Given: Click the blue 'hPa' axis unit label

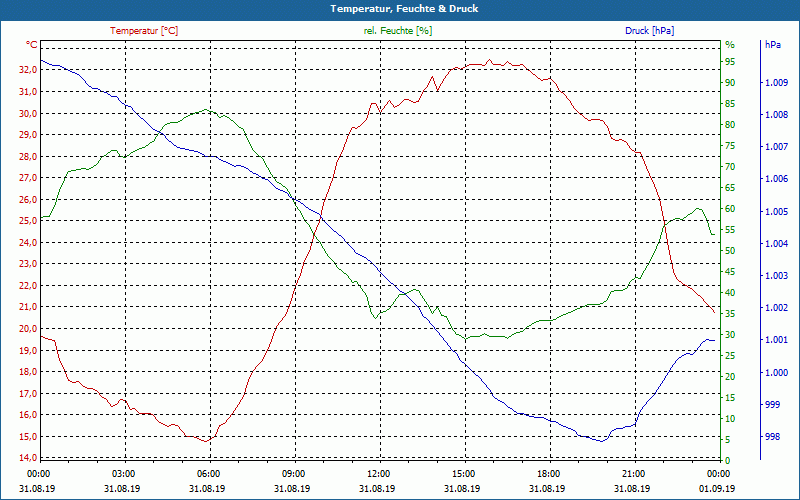Looking at the screenshot, I should point(772,45).
